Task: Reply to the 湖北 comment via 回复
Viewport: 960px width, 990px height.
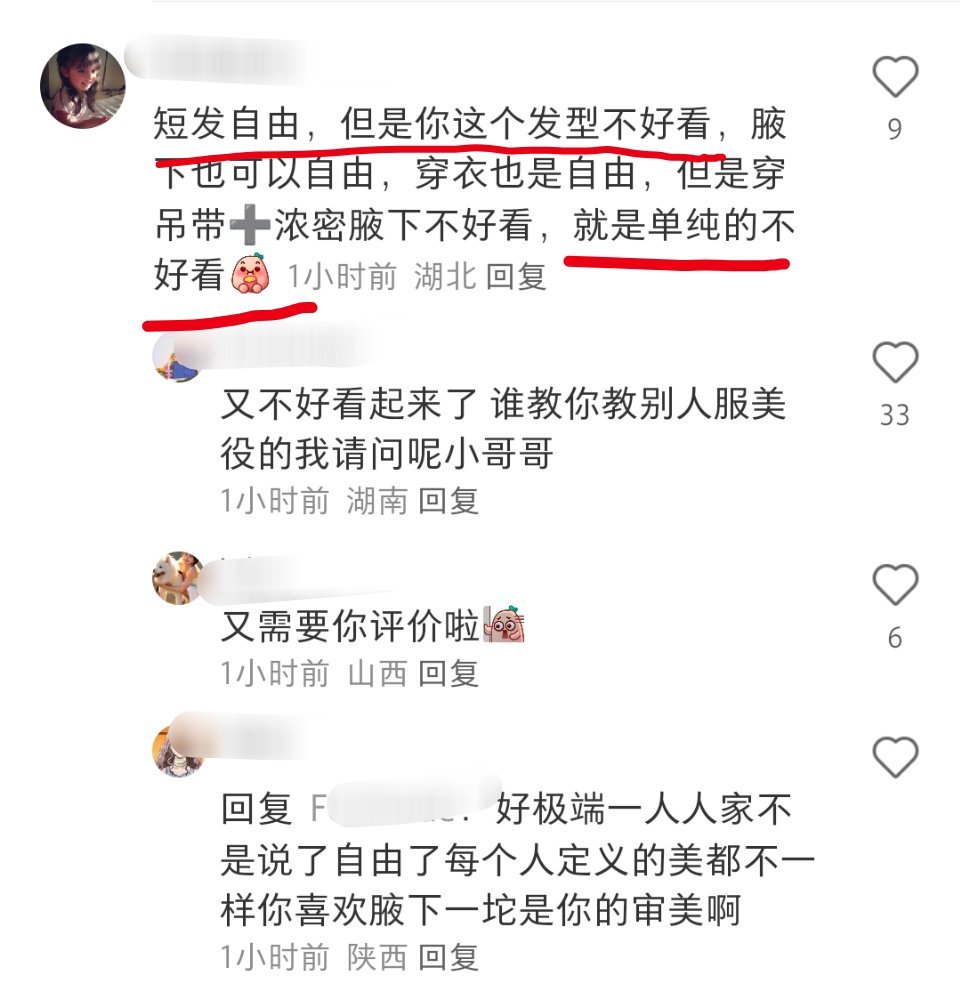Action: [x=516, y=277]
